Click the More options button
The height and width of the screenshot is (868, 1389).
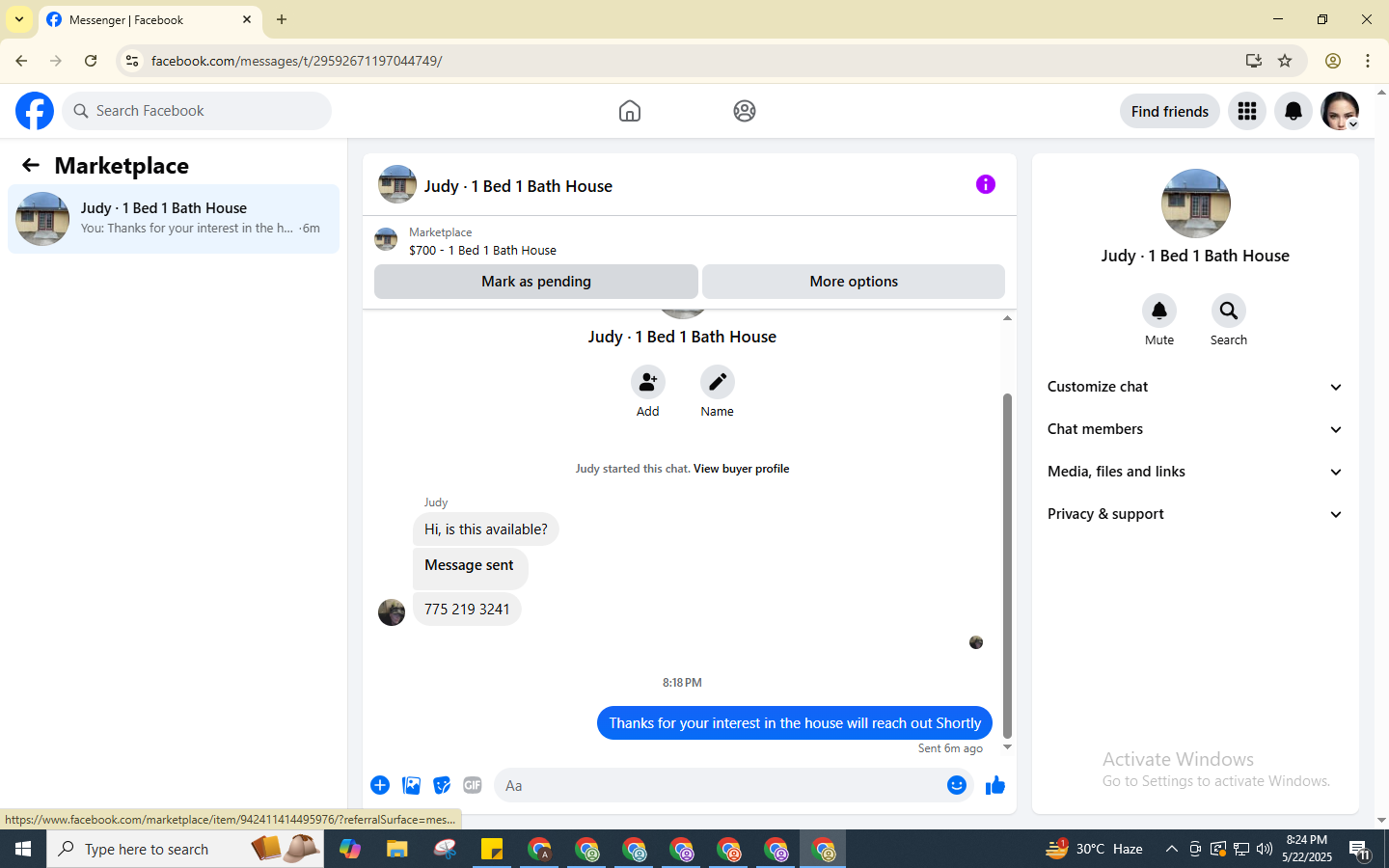(854, 282)
